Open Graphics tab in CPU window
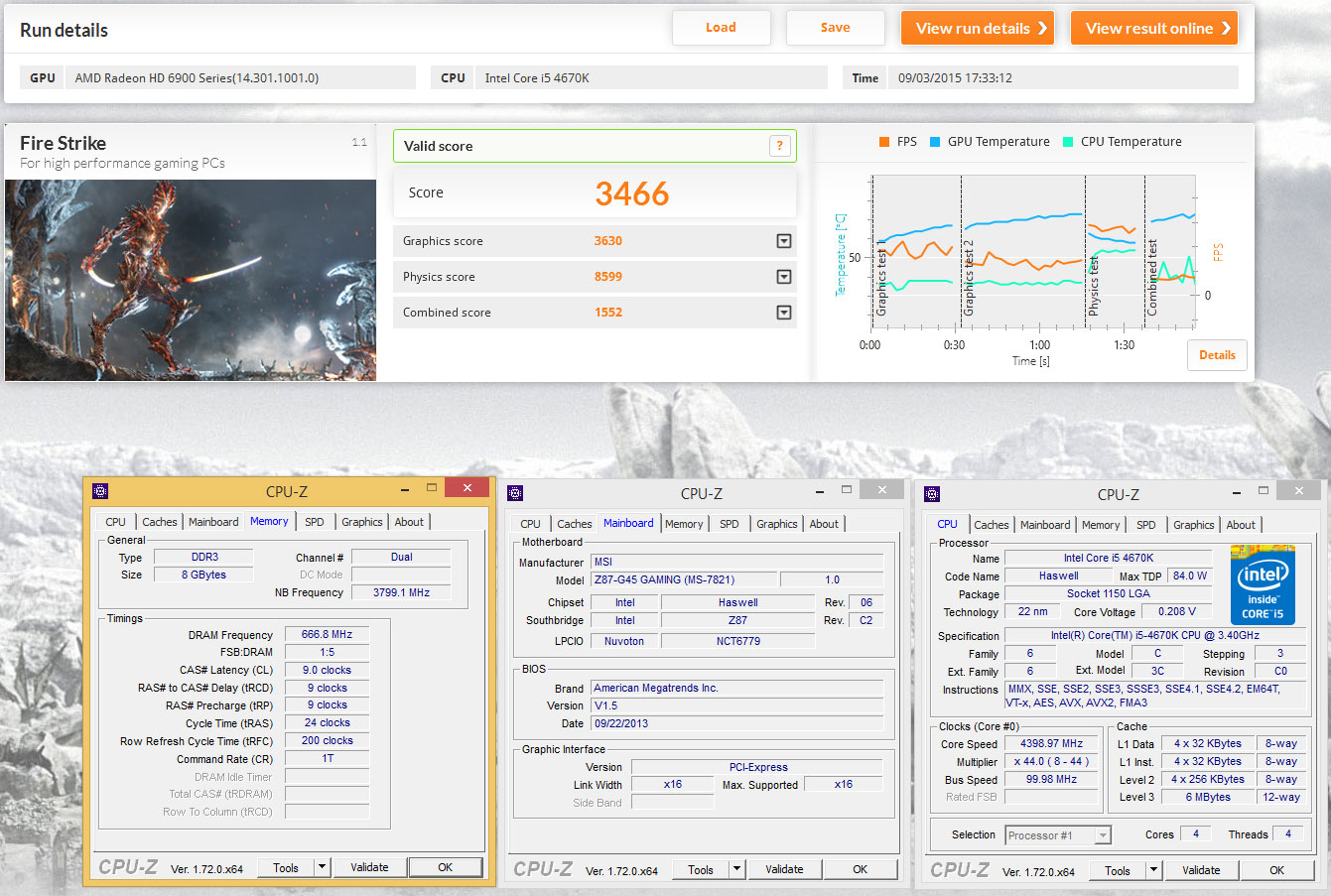 click(1194, 525)
